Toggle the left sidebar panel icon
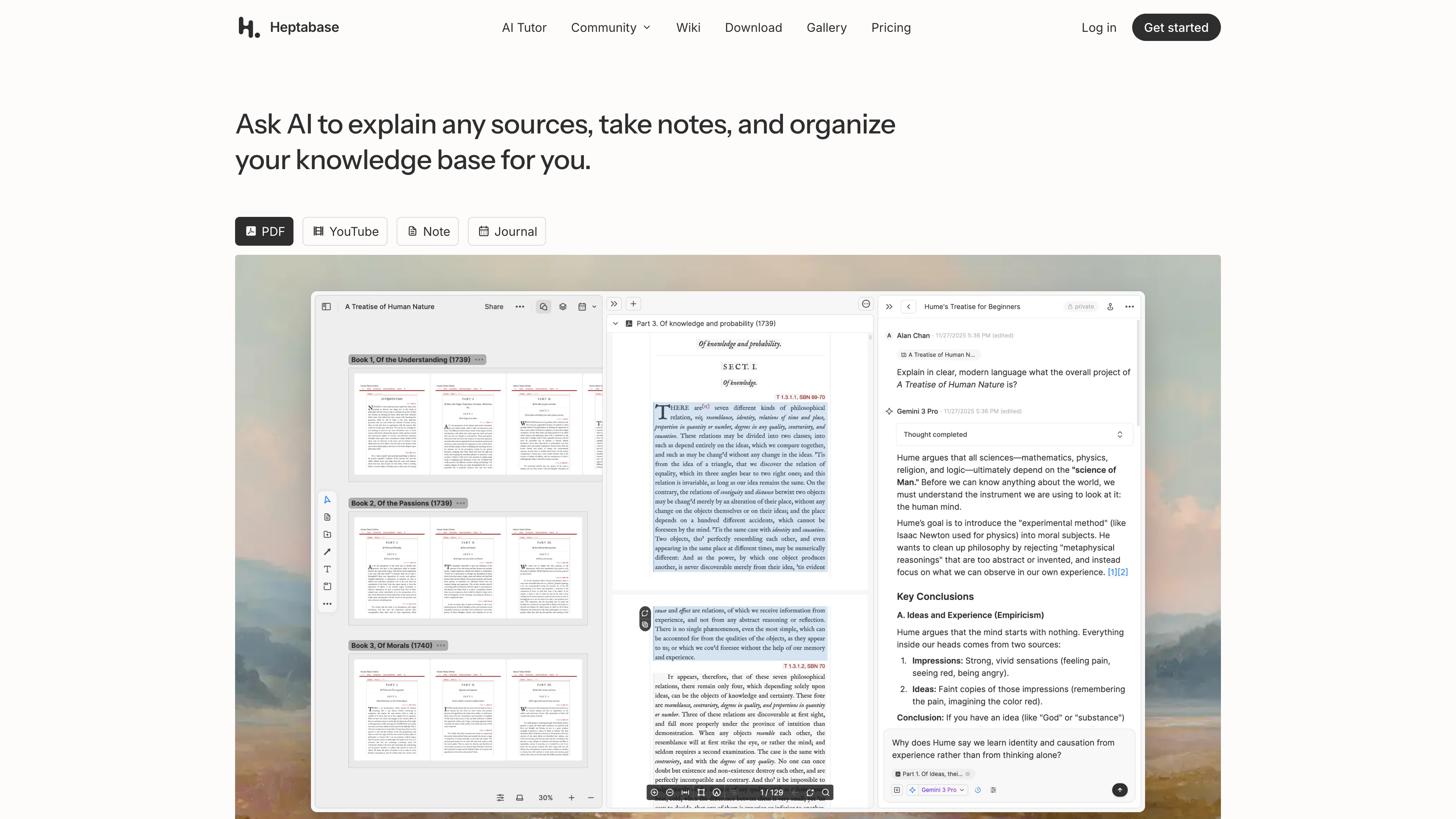Viewport: 1456px width, 819px height. 326,306
